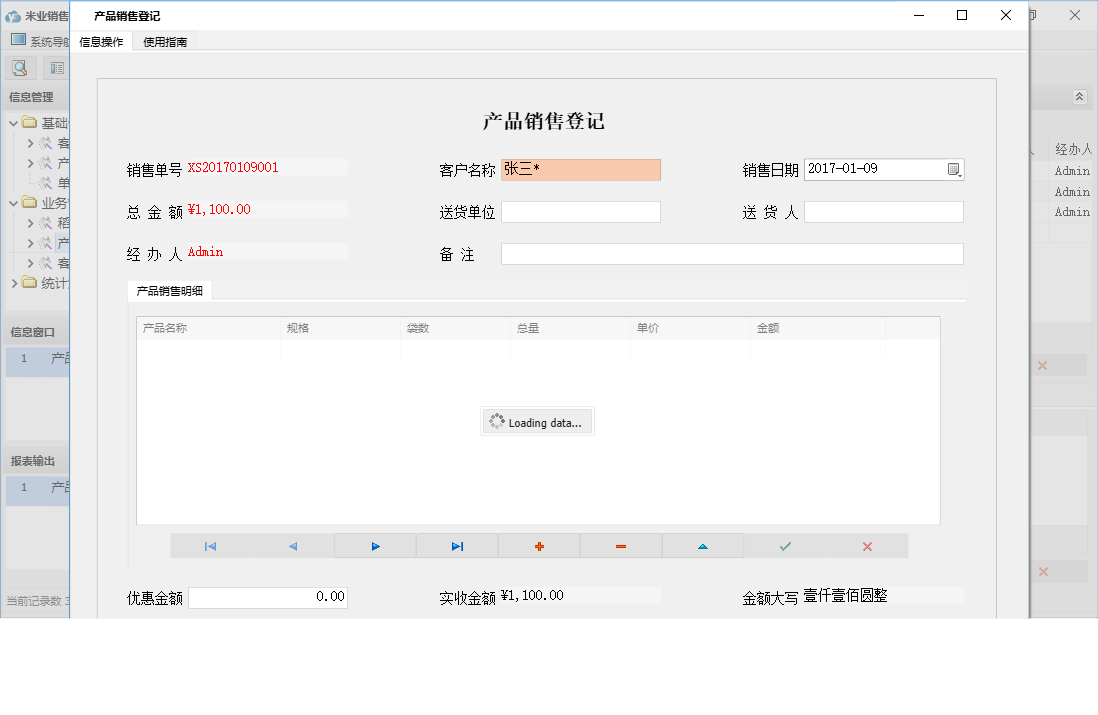The image size is (1098, 715).
Task: Click the add record plus icon
Action: (x=538, y=545)
